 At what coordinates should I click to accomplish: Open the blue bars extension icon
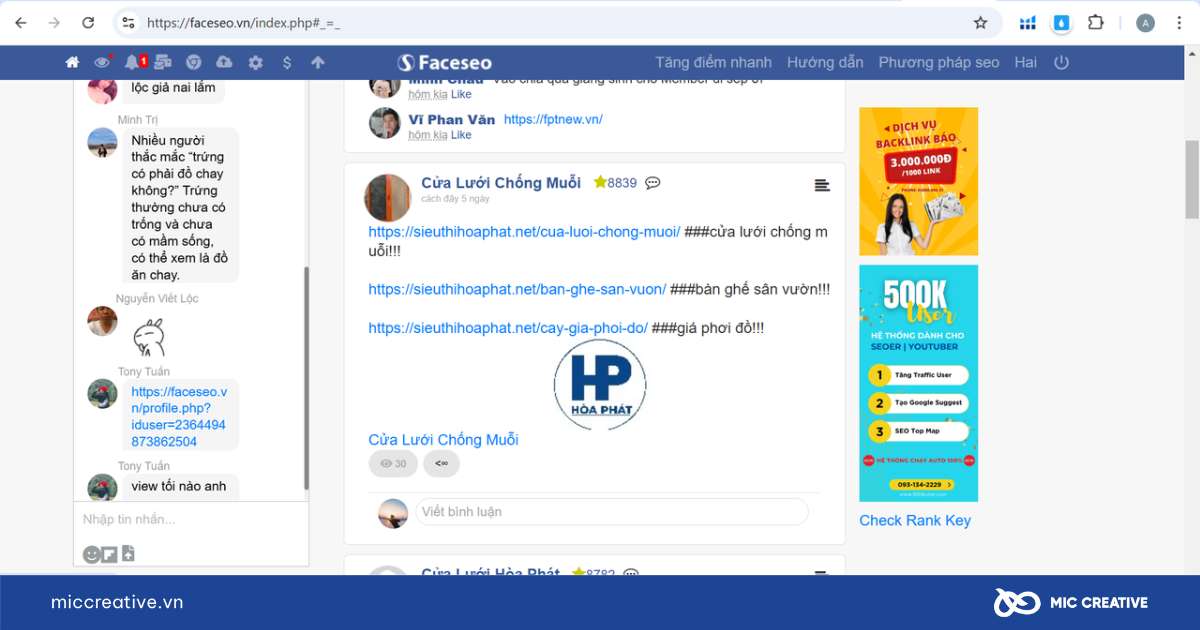tap(1028, 22)
